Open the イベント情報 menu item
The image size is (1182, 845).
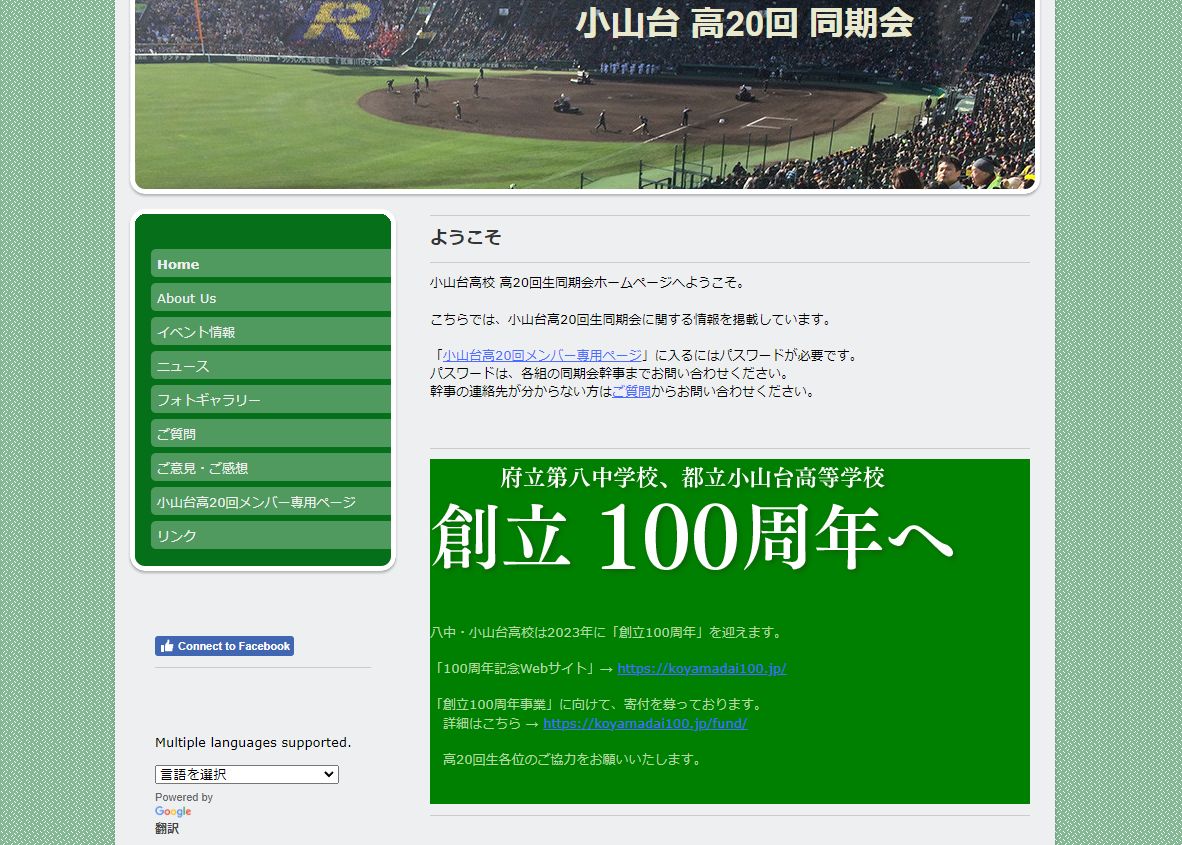270,332
